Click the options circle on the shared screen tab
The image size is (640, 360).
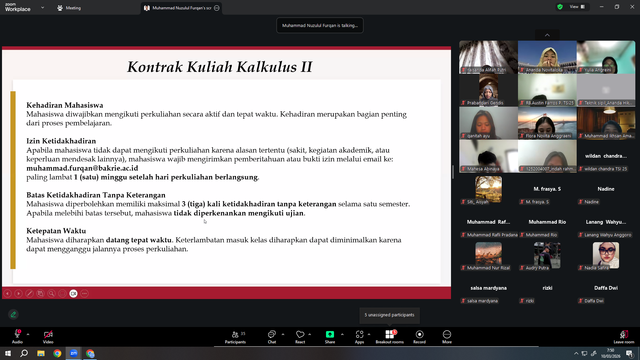click(x=217, y=8)
